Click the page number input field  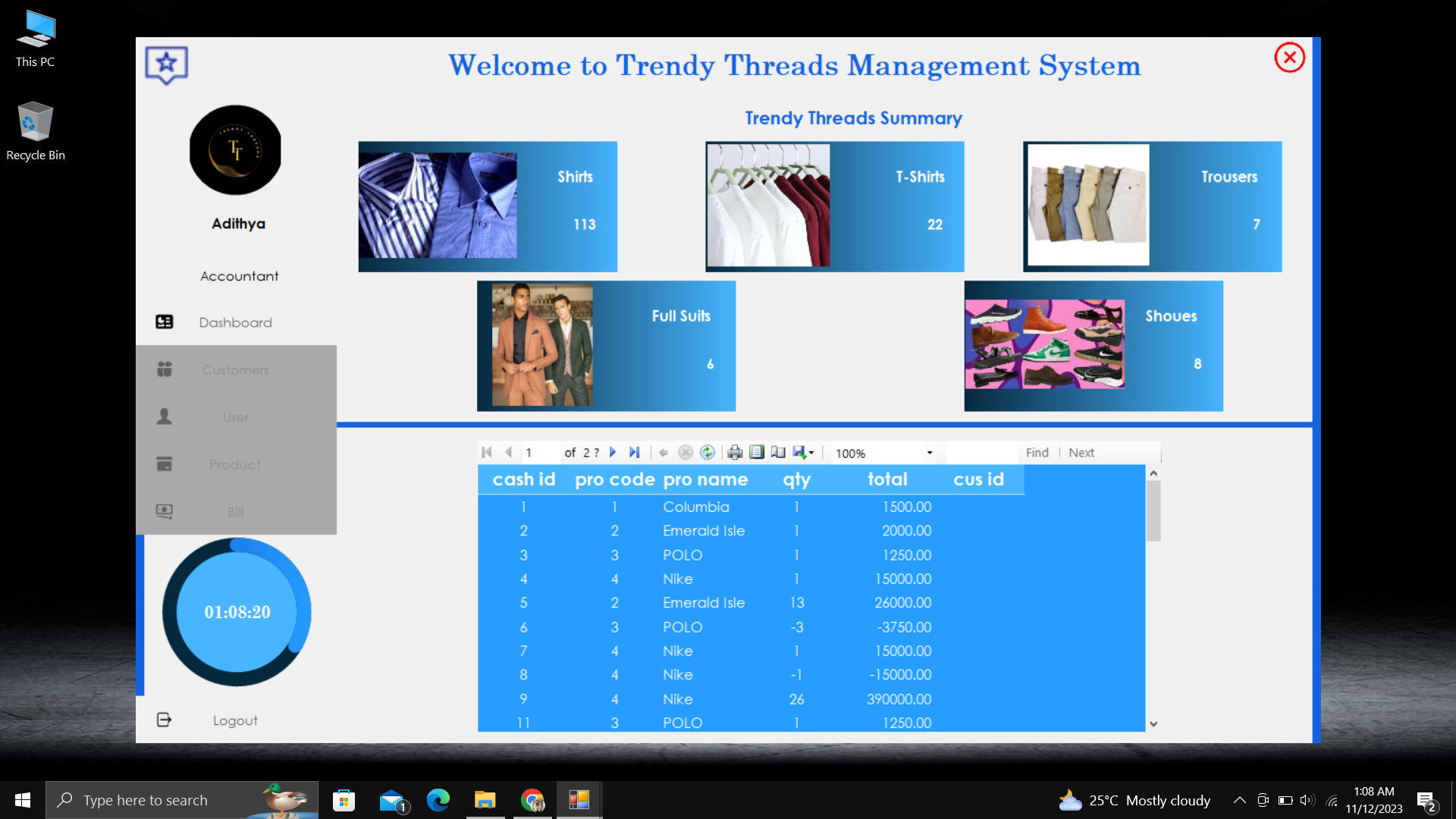[540, 452]
